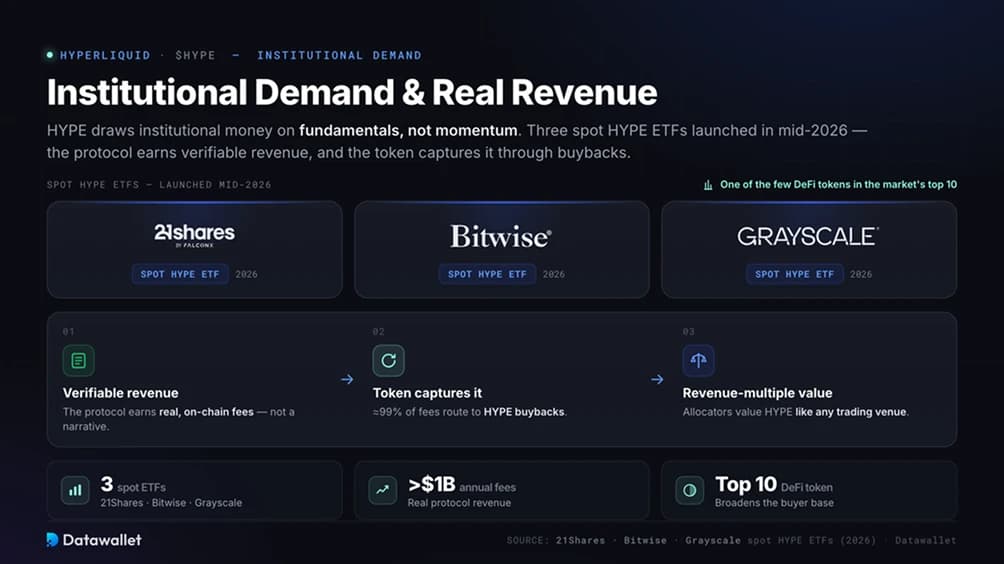Click the '03' step number
This screenshot has width=1004, height=564.
(688, 332)
